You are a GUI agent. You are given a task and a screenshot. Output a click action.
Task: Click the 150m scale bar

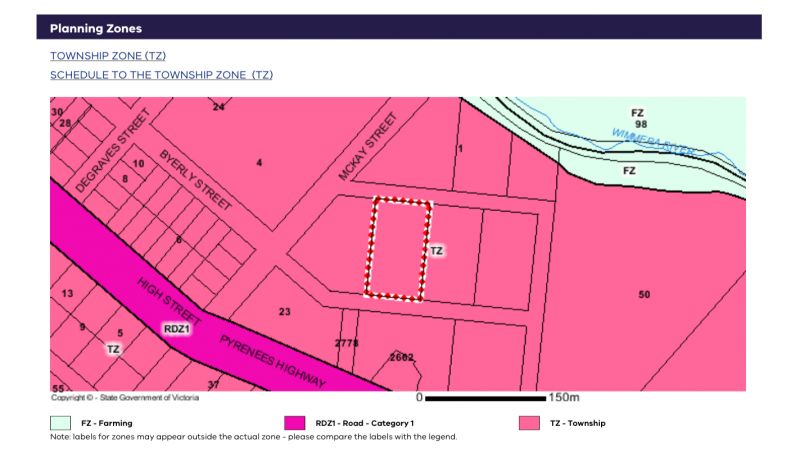coord(485,398)
